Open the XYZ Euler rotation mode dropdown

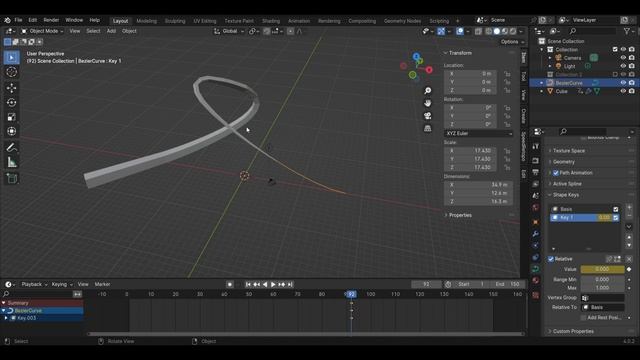pyautogui.click(x=478, y=133)
